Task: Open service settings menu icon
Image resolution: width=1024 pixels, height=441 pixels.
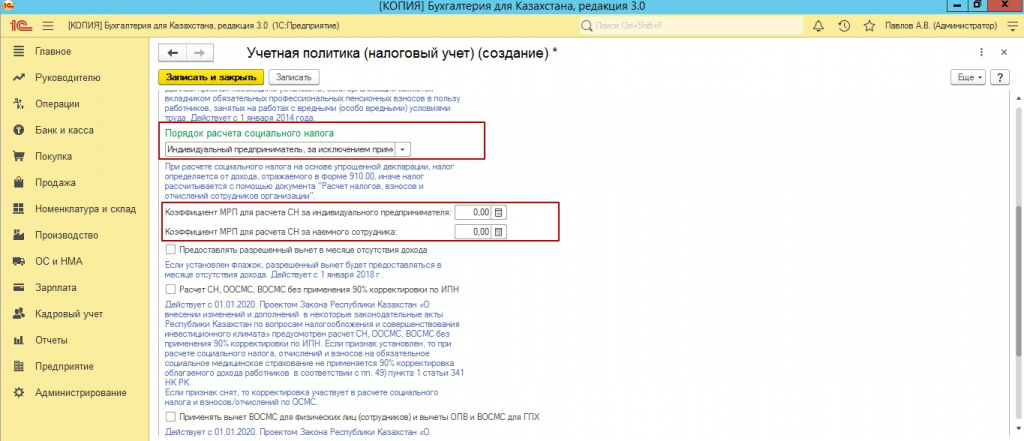Action: coord(1011,26)
